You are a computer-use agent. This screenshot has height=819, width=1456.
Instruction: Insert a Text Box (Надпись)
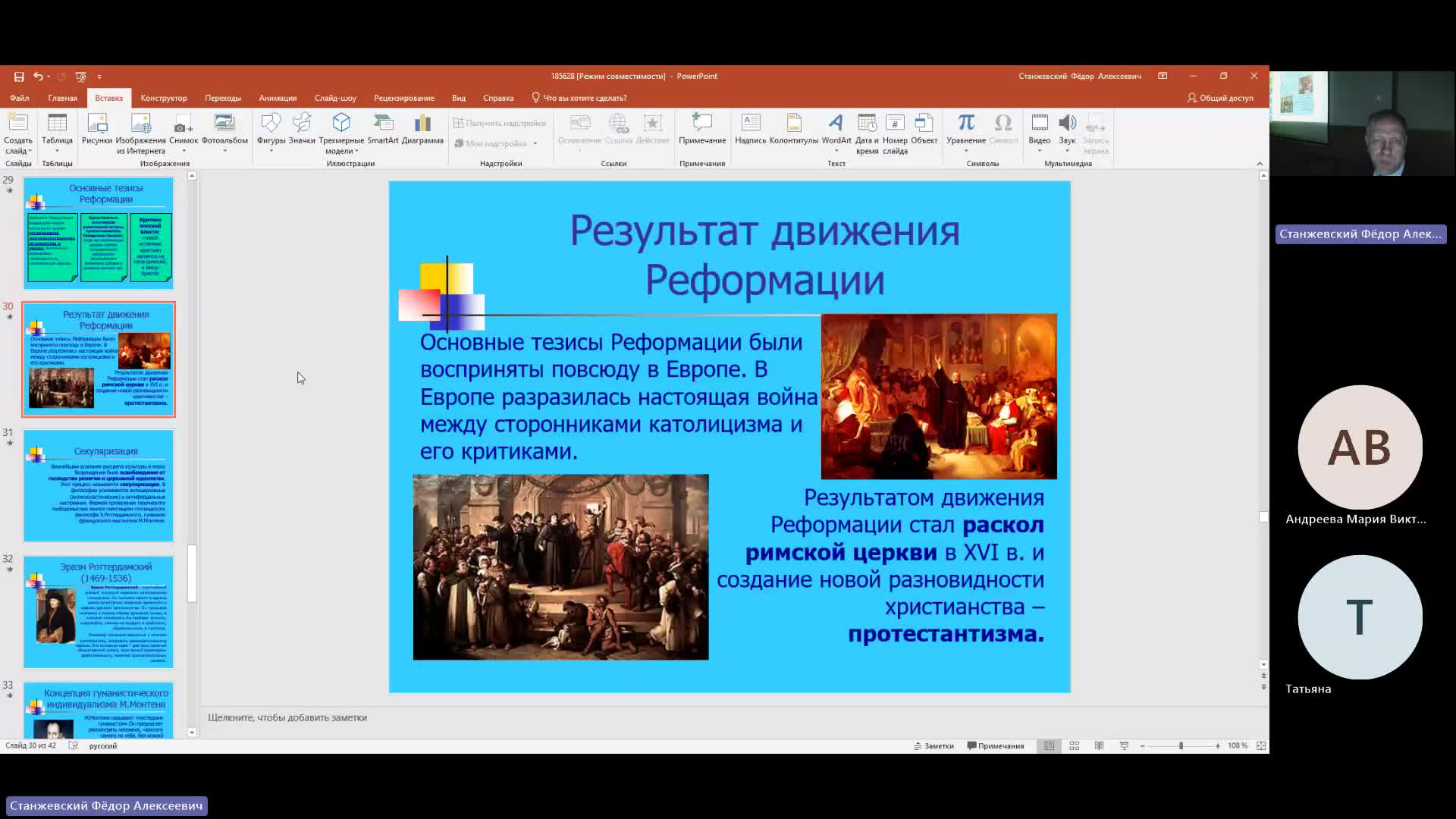751,130
